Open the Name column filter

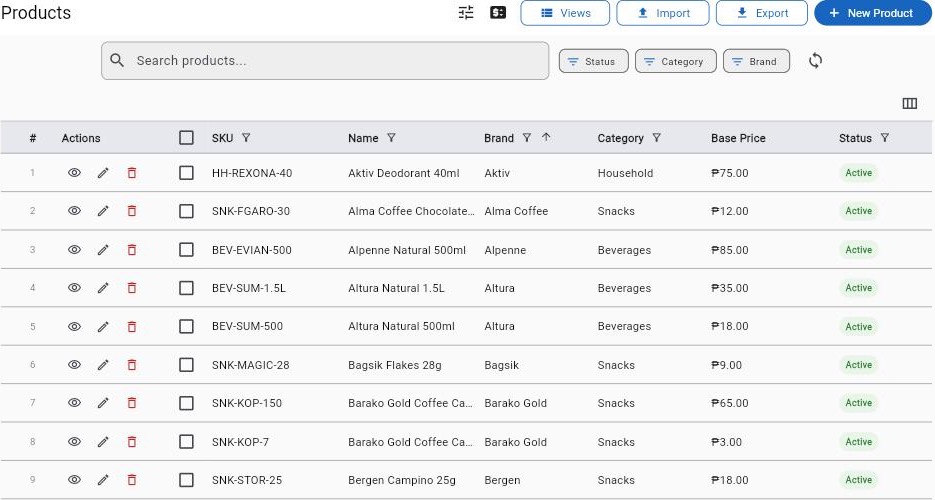pos(391,138)
